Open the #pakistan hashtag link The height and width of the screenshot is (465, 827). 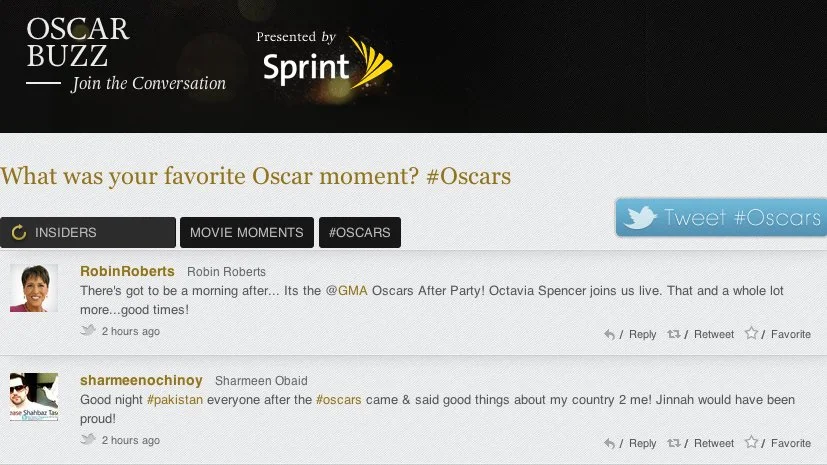(175, 400)
